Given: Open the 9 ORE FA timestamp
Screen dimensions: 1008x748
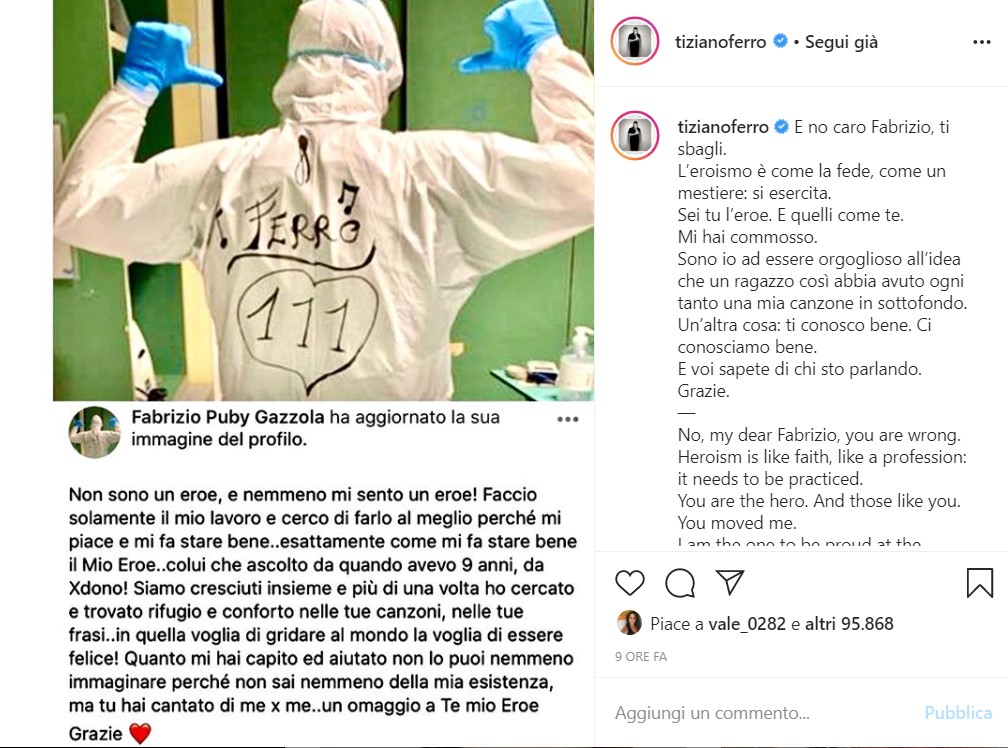Looking at the screenshot, I should [x=641, y=657].
